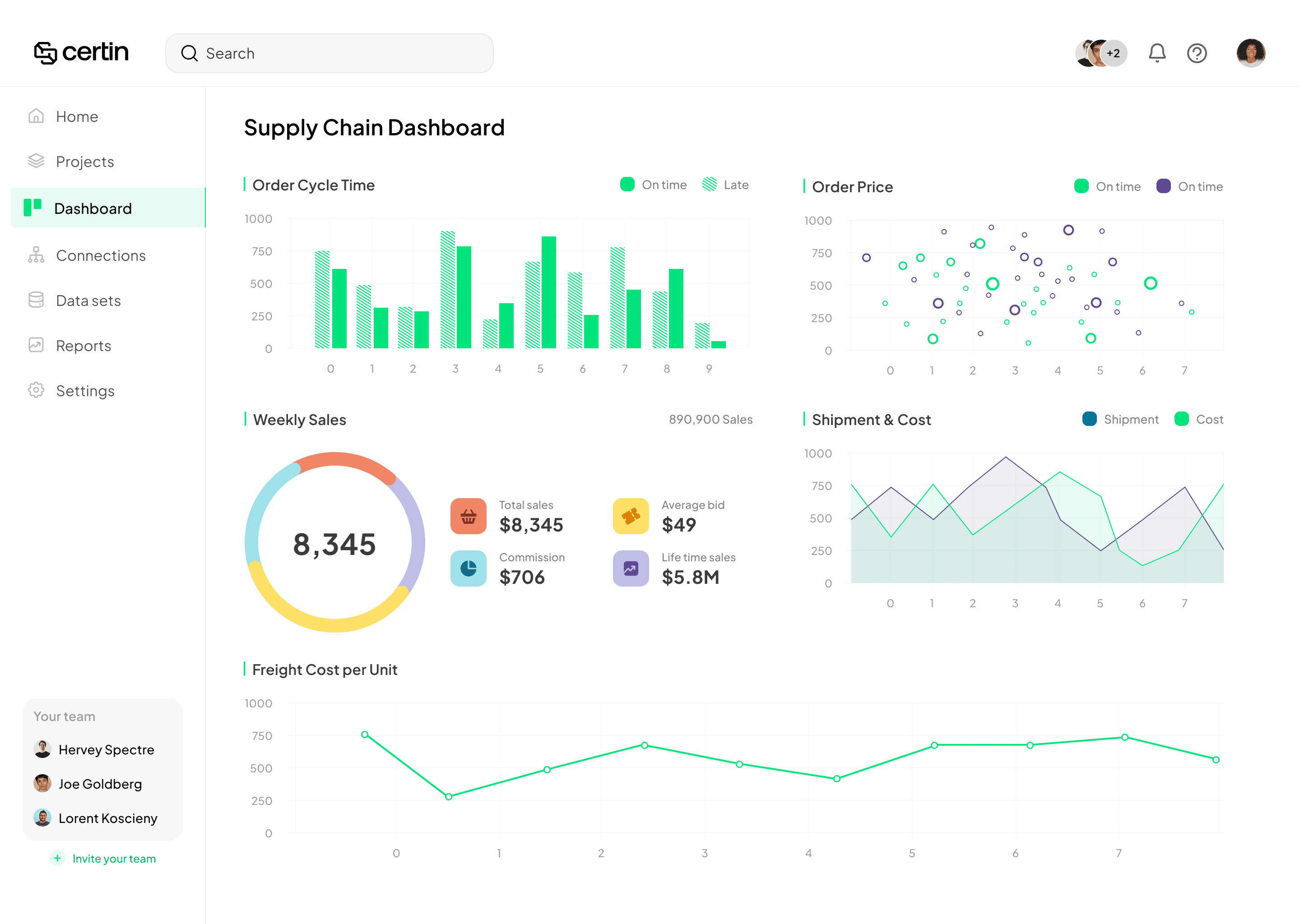1300x924 pixels.
Task: Open the Data sets menu item
Action: [x=108, y=300]
